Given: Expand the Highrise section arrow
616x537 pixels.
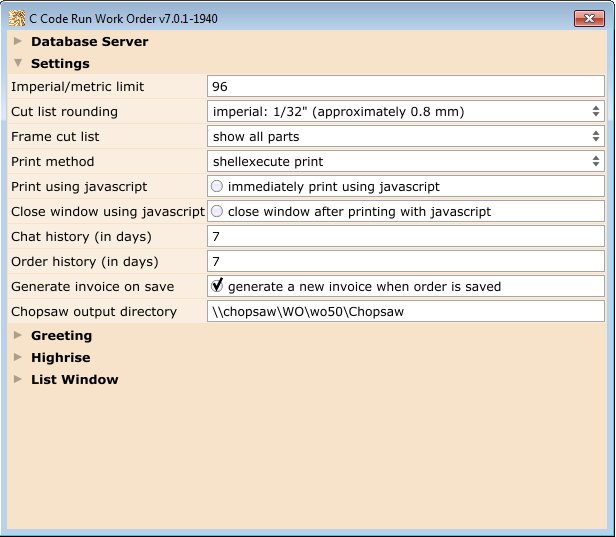Looking at the screenshot, I should (18, 358).
